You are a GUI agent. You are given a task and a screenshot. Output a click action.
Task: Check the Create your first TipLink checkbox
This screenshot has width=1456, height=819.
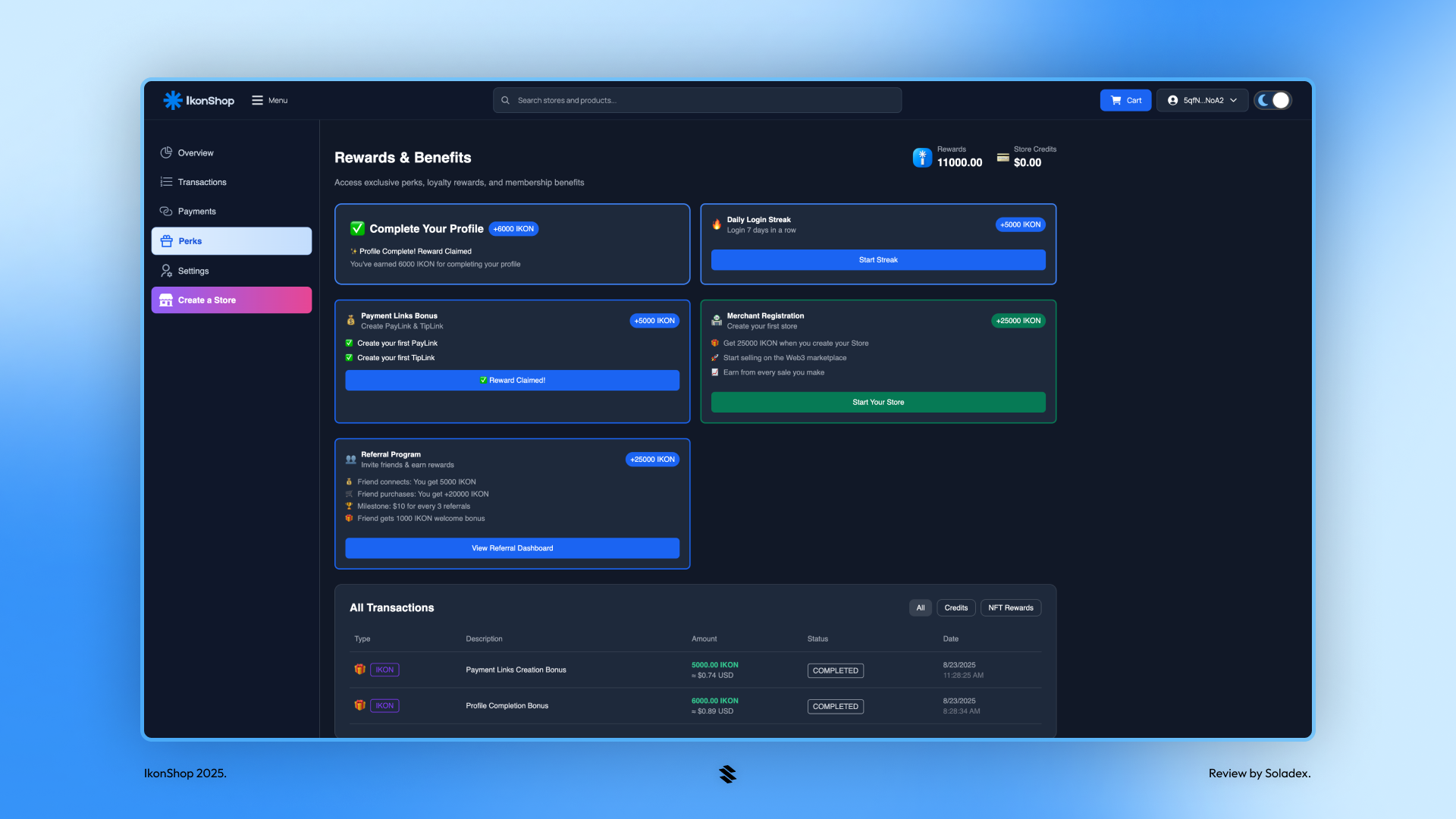click(x=349, y=358)
